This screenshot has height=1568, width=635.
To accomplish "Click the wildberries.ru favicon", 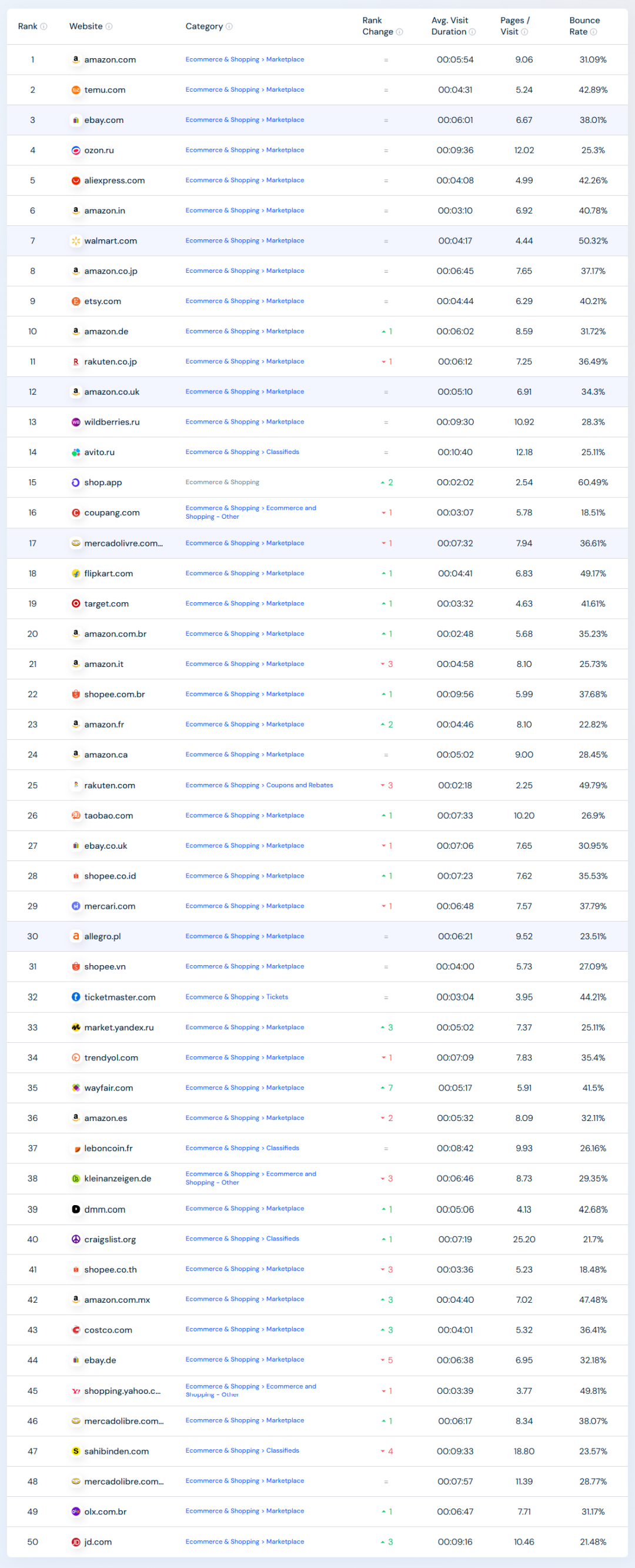I will click(x=76, y=422).
